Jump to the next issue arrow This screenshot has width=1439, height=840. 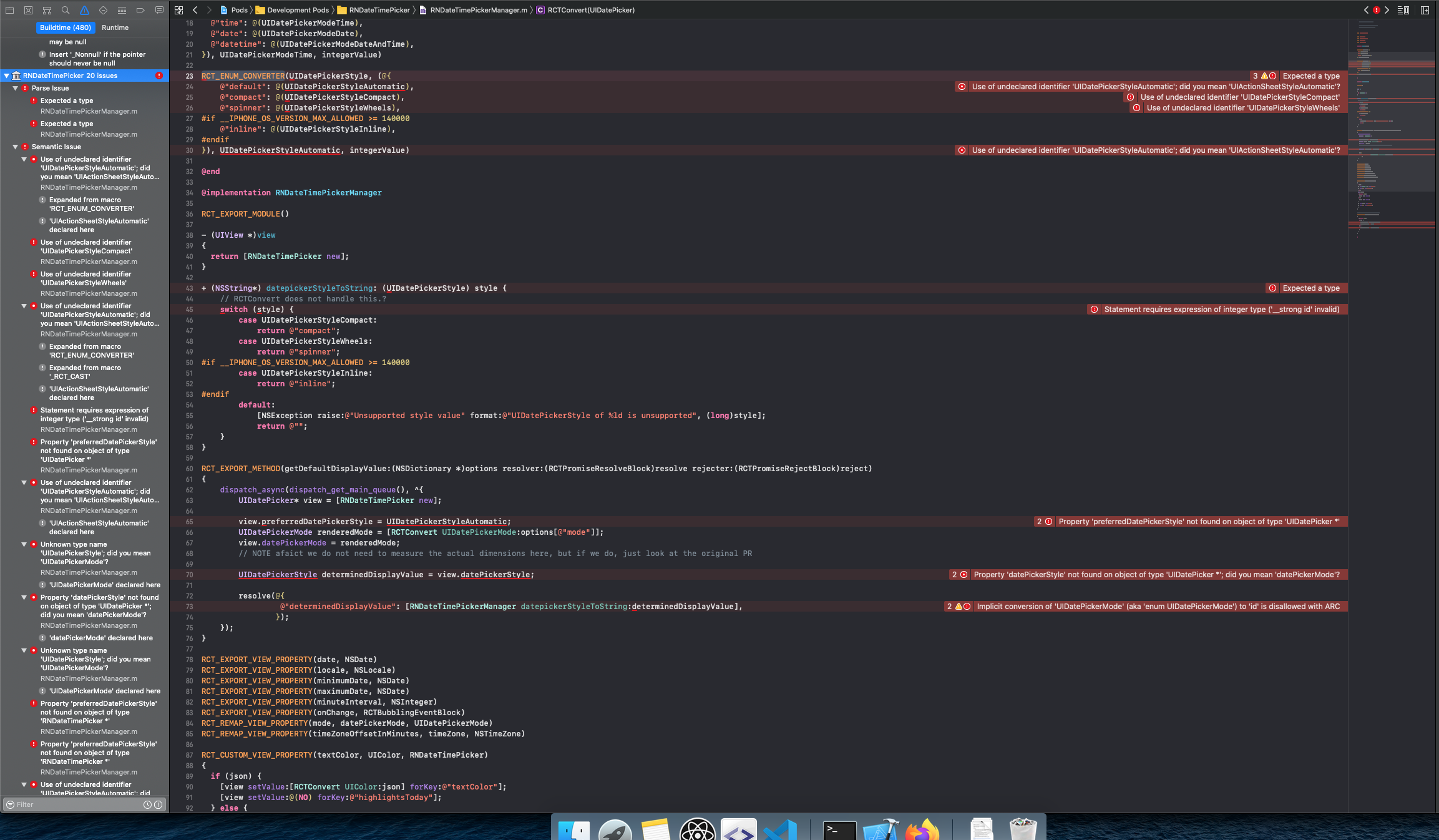[1387, 10]
